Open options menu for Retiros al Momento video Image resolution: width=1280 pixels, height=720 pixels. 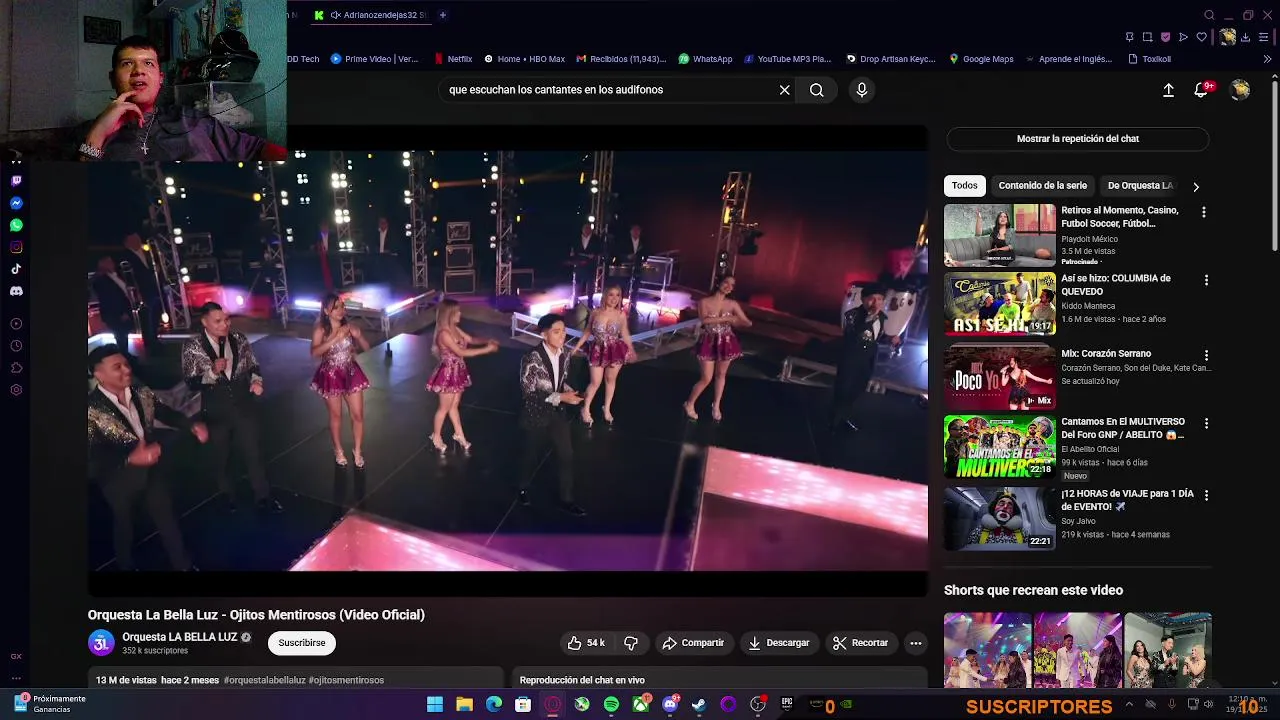coord(1204,212)
